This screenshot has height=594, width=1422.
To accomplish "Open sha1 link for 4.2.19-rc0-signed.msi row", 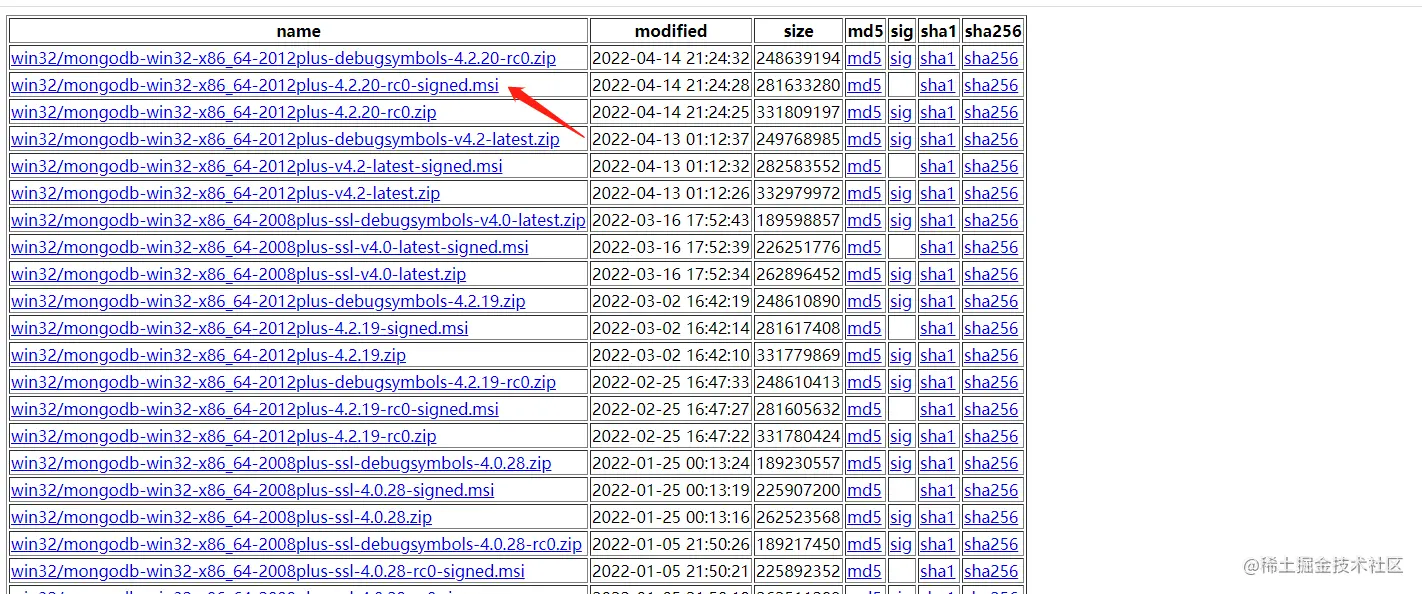I will 937,409.
